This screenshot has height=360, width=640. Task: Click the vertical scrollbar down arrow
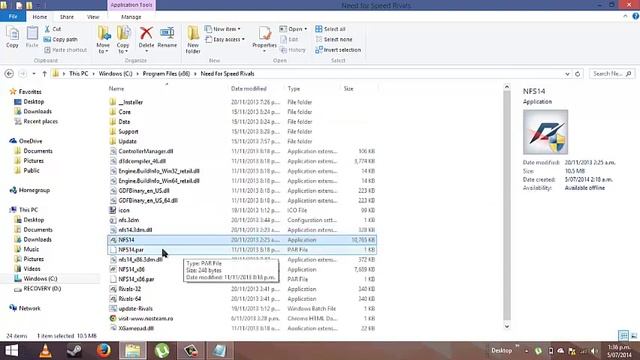(507, 326)
